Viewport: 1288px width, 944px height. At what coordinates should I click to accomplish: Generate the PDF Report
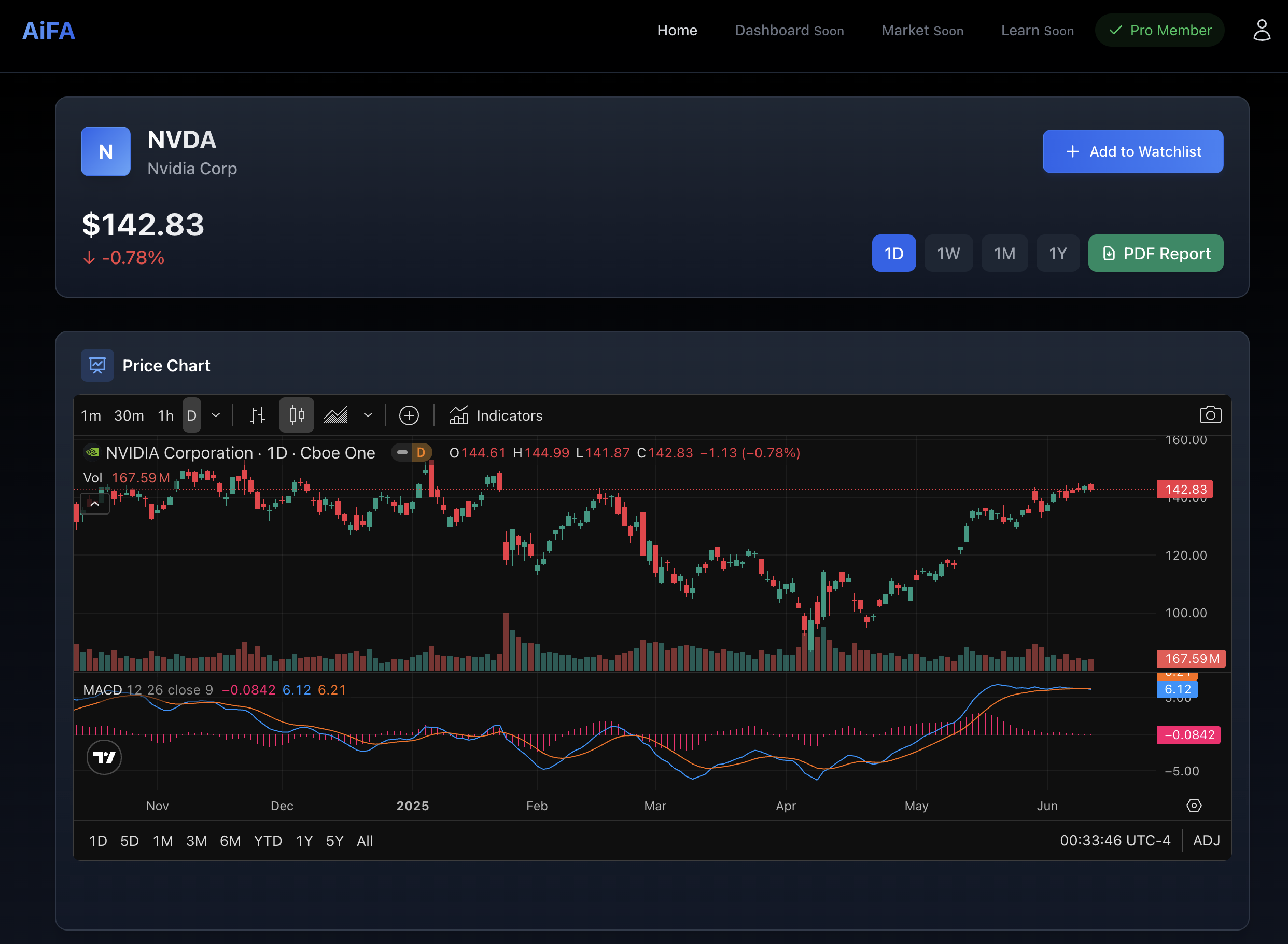pyautogui.click(x=1155, y=254)
